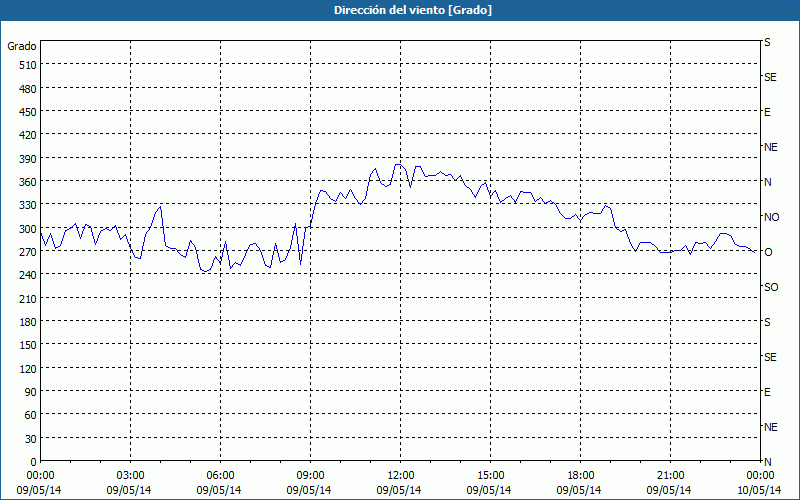Select the 510 degree axis label
The image size is (800, 500).
click(29, 65)
